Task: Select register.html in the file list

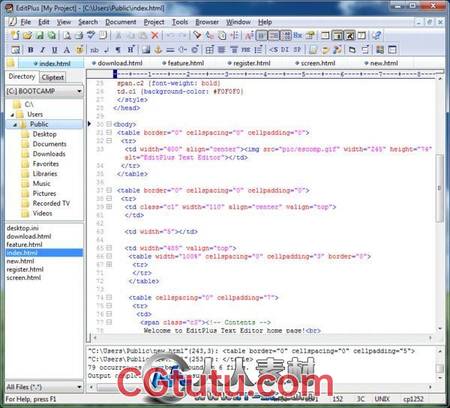Action: point(25,269)
